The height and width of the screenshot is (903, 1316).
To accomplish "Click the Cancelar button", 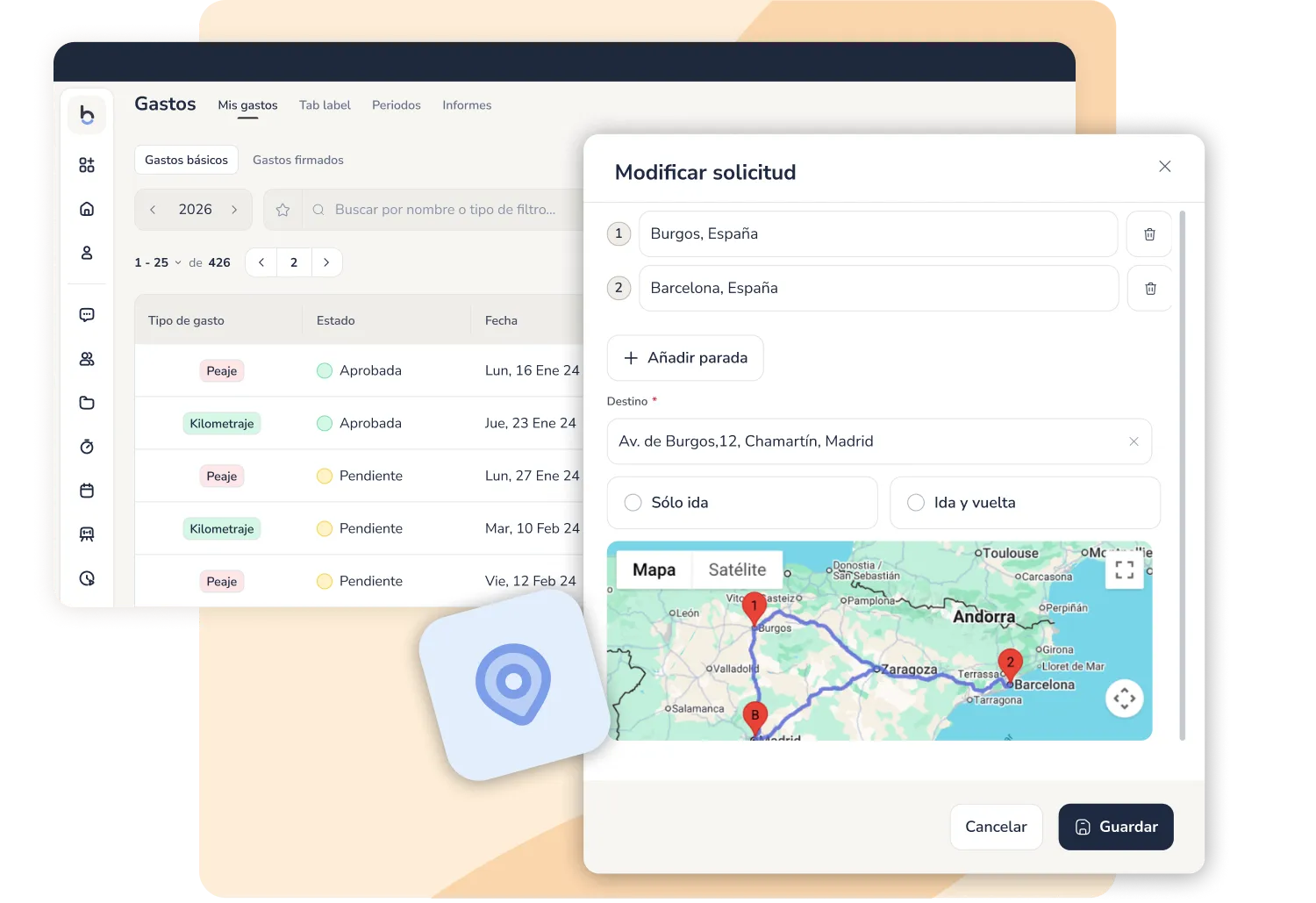I will click(x=996, y=827).
